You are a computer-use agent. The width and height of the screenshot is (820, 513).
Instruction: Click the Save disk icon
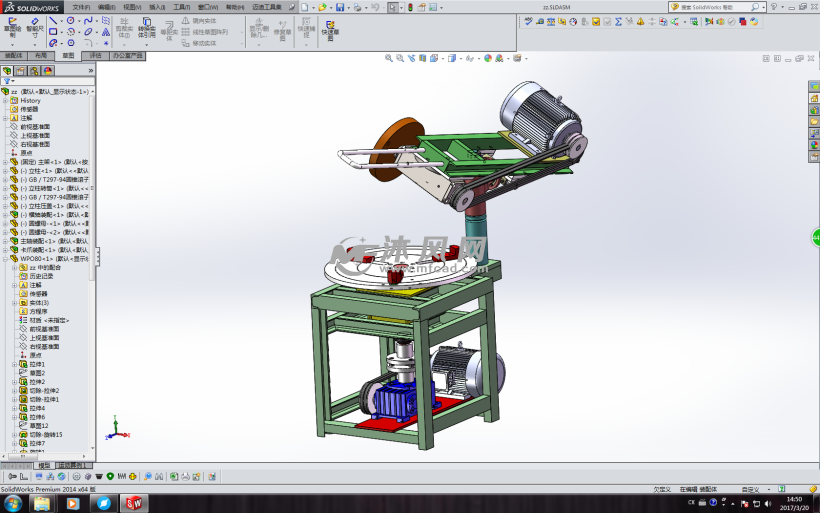tap(340, 7)
